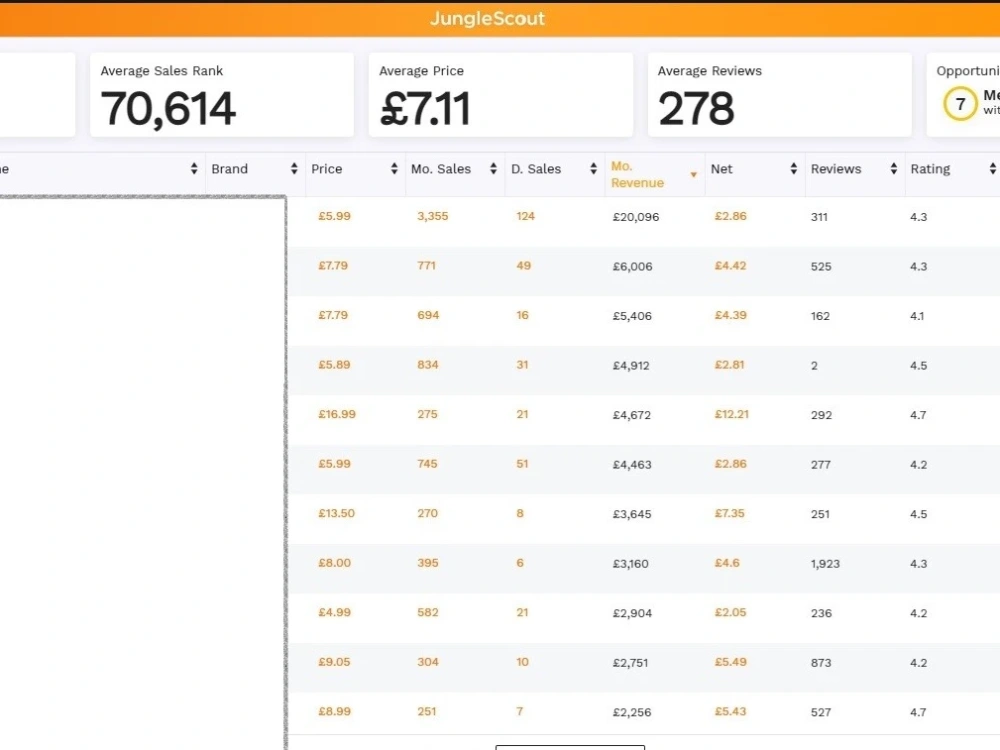
Task: Sort by Mo. Revenue column header
Action: pyautogui.click(x=654, y=174)
